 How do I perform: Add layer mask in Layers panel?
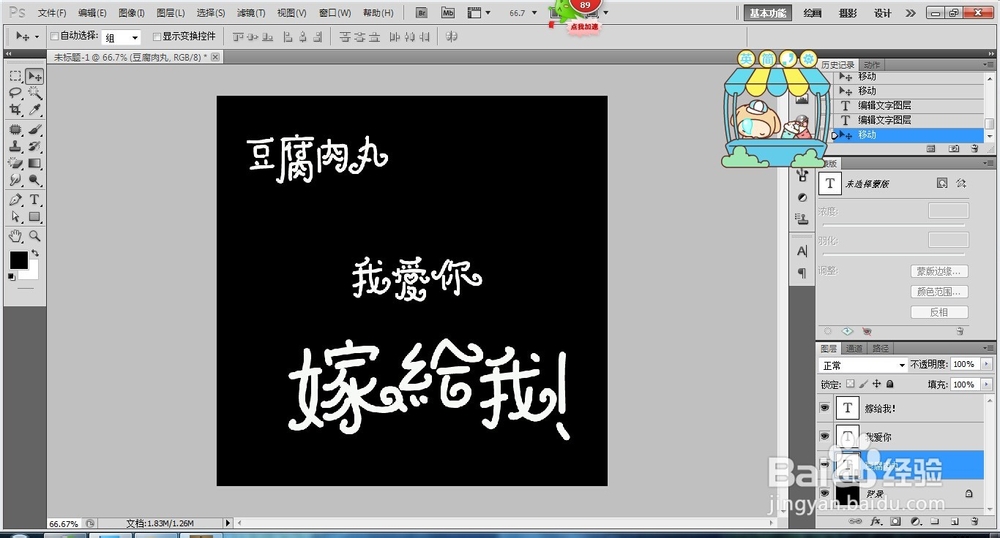click(x=896, y=521)
